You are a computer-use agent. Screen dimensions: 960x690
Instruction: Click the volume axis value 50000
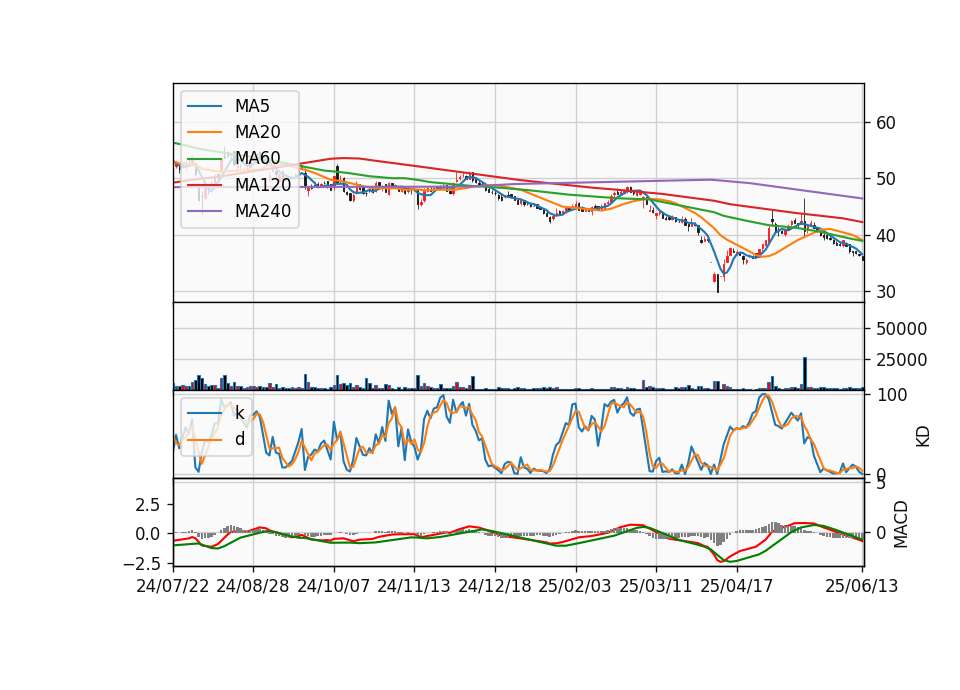click(x=901, y=329)
